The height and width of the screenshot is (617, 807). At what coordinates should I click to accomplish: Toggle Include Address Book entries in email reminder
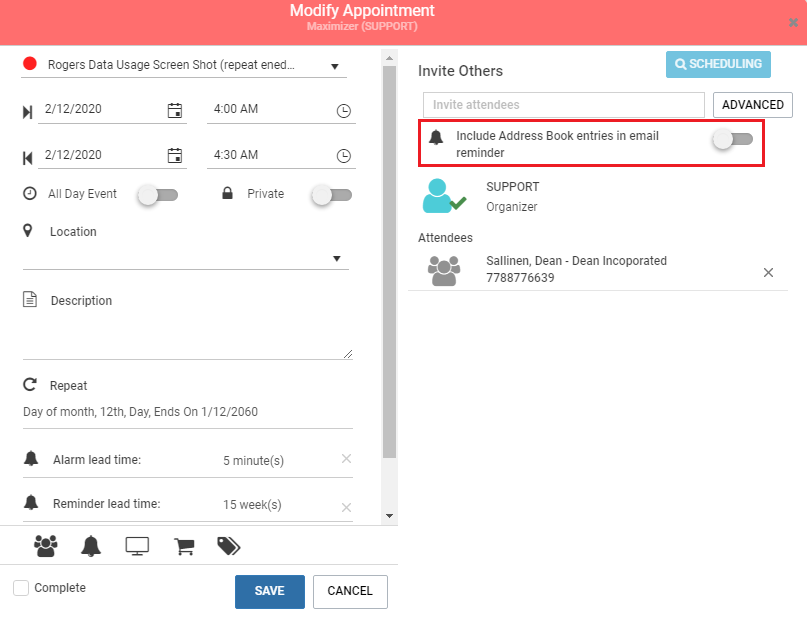[732, 139]
